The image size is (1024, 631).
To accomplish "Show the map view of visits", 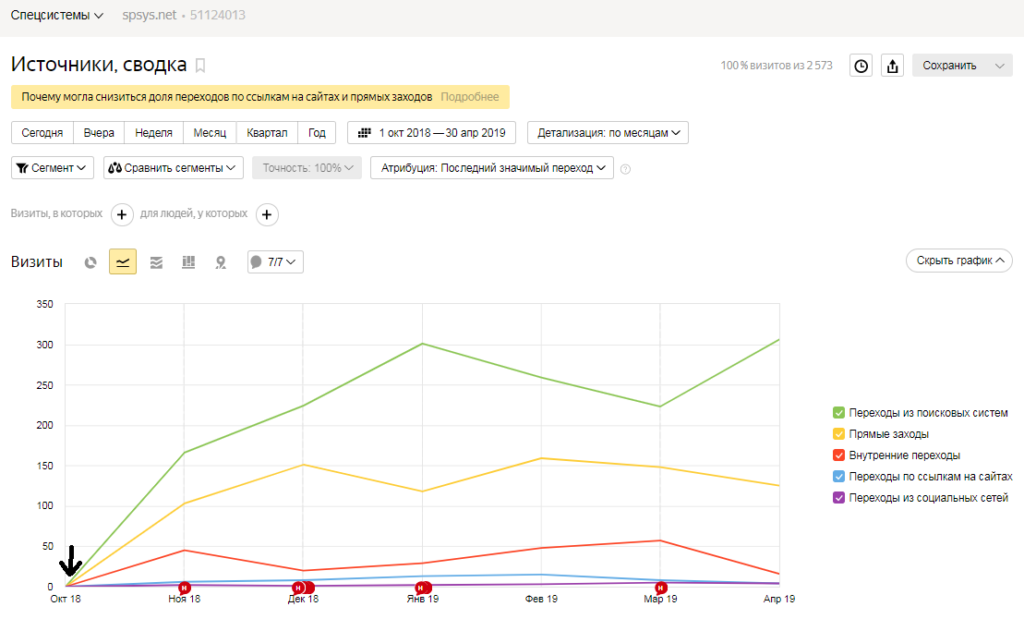I will coord(221,262).
